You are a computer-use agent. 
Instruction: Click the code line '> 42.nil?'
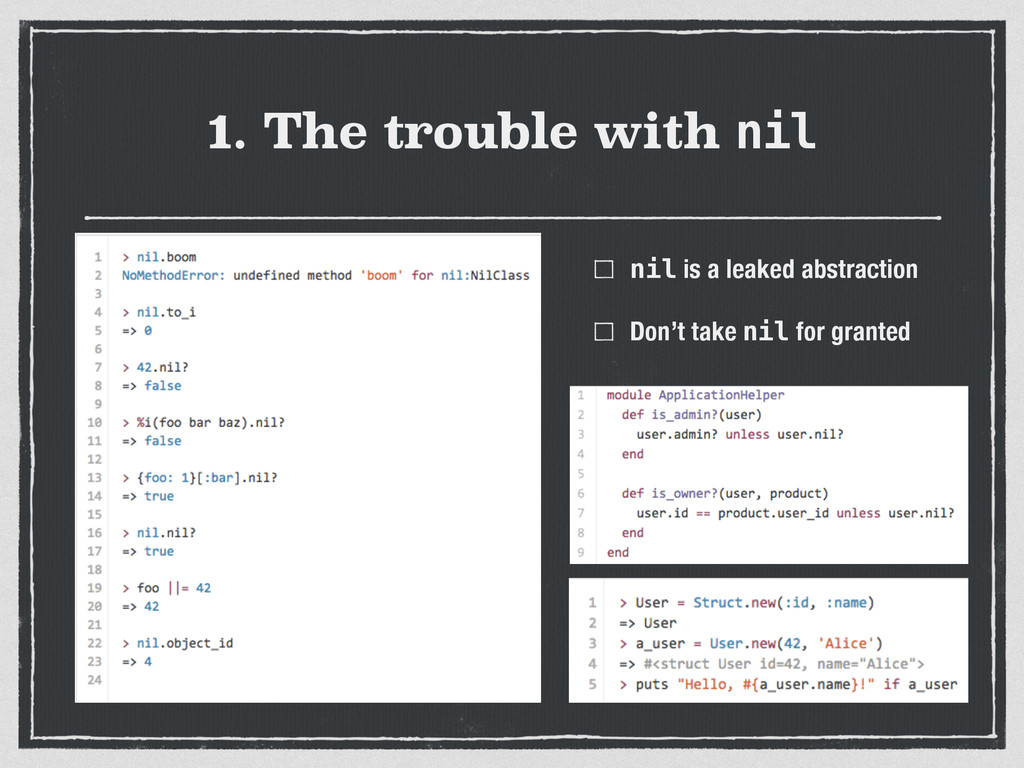155,367
